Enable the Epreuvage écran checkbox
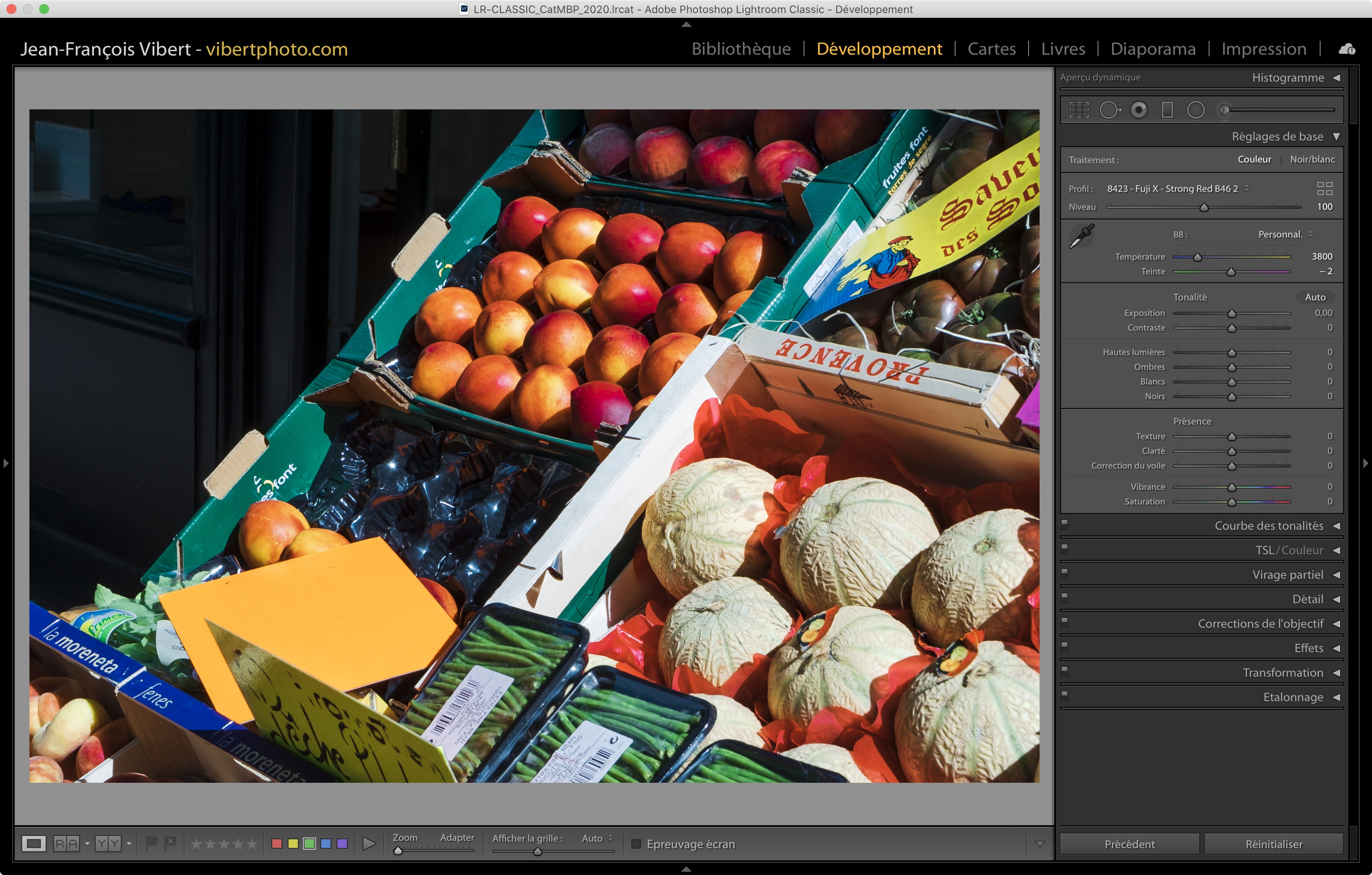 point(637,844)
